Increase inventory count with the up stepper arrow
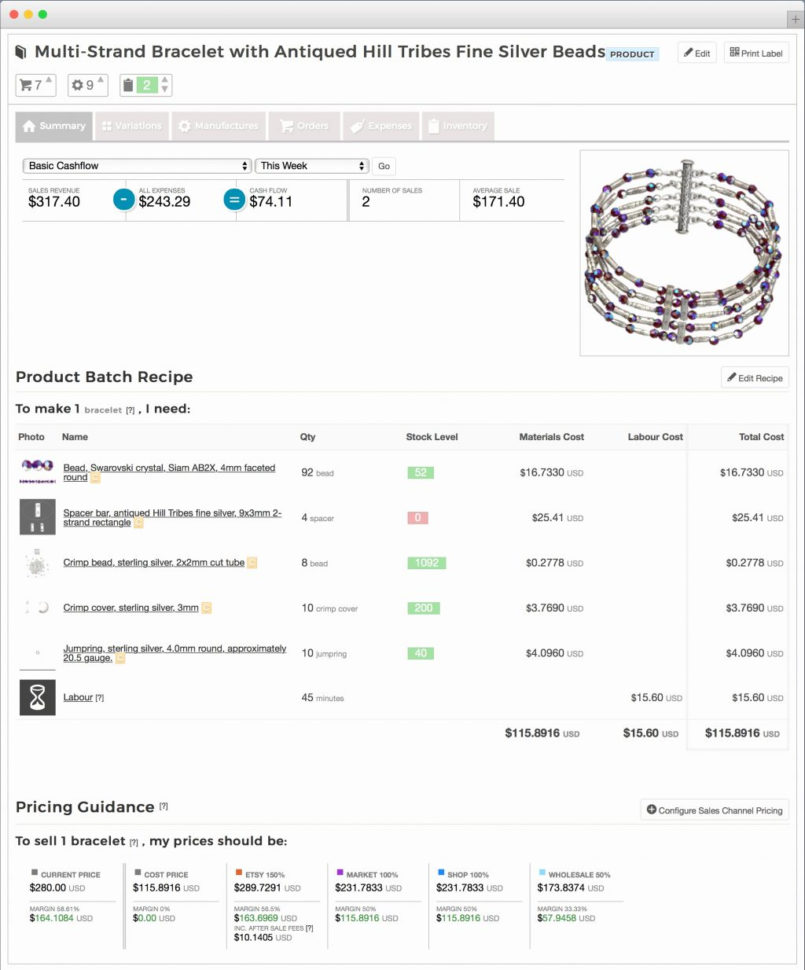Screen dimensions: 805x970 coord(165,80)
